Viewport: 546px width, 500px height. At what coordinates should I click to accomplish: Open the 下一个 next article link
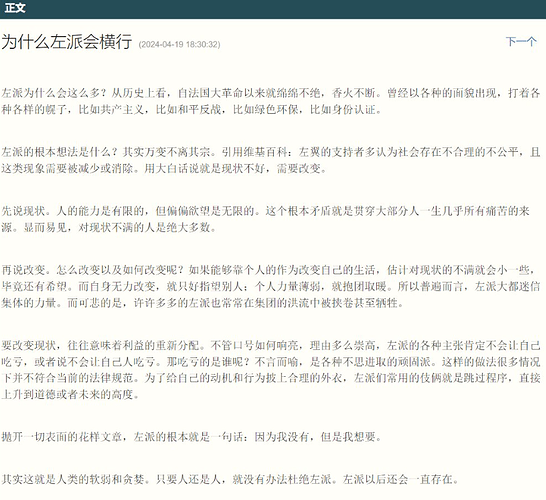click(521, 42)
